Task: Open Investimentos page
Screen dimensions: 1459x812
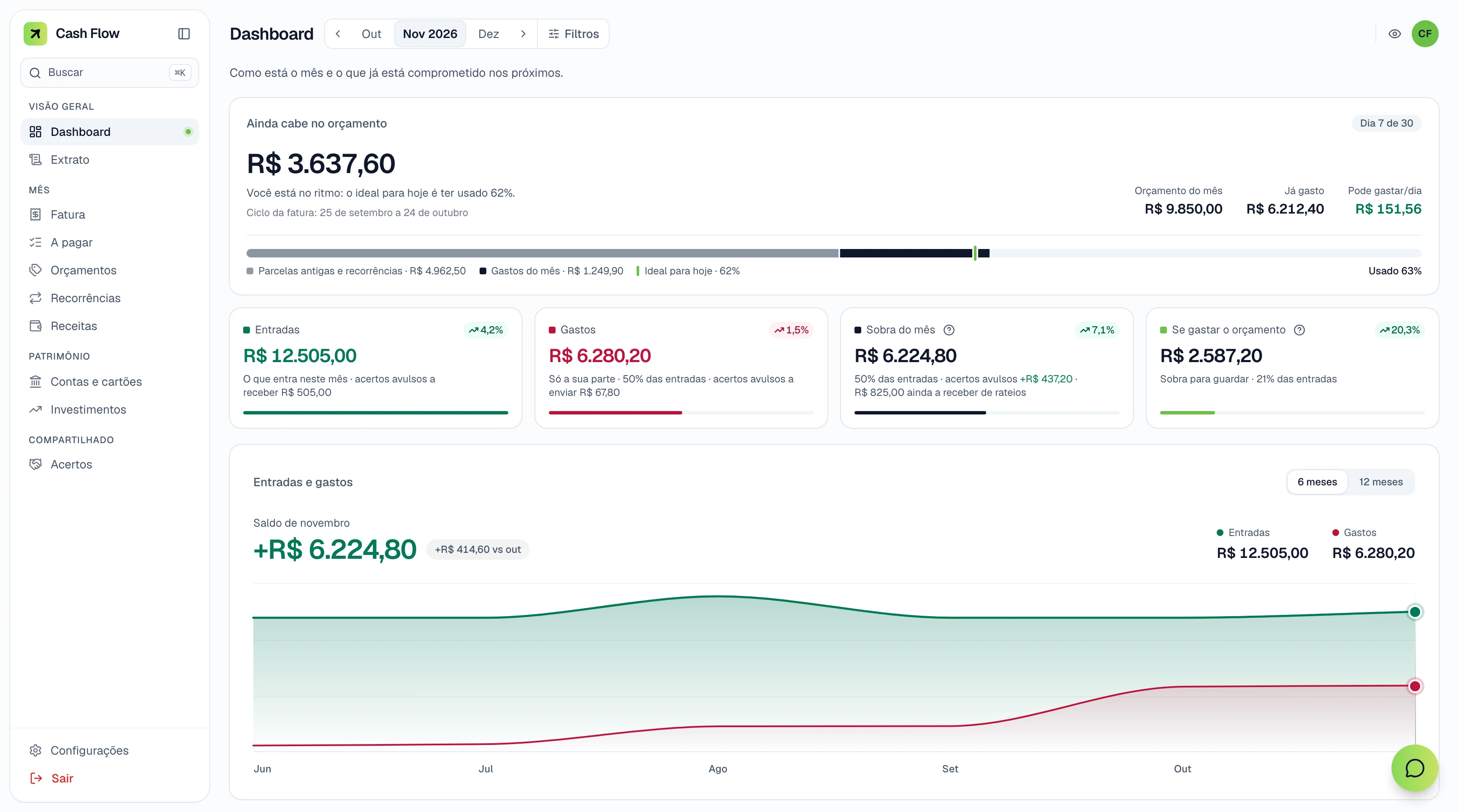Action: [110, 409]
